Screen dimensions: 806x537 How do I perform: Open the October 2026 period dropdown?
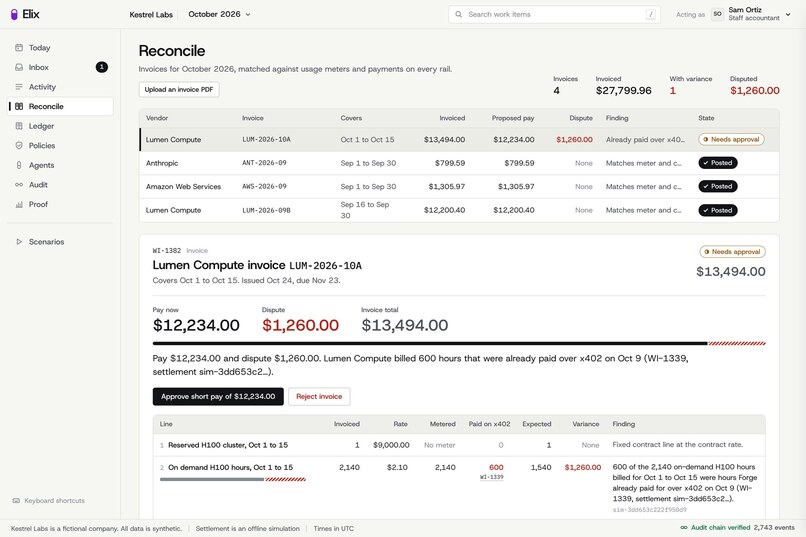[219, 14]
